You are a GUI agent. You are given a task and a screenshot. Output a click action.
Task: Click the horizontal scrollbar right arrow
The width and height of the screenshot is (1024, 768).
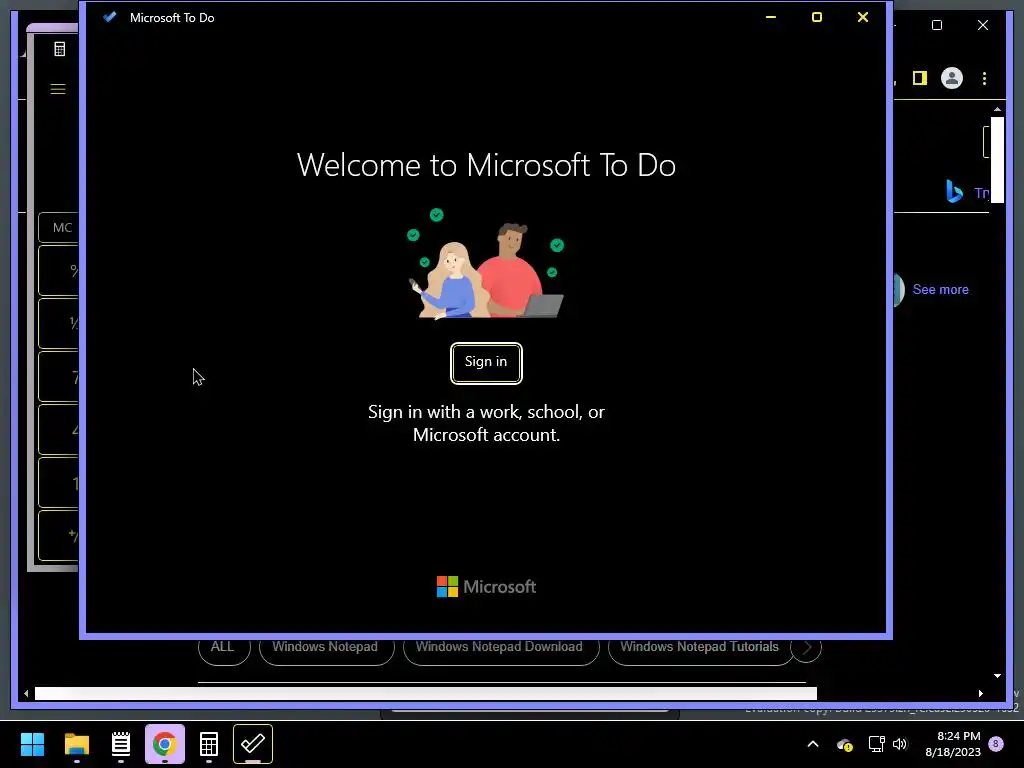[980, 694]
